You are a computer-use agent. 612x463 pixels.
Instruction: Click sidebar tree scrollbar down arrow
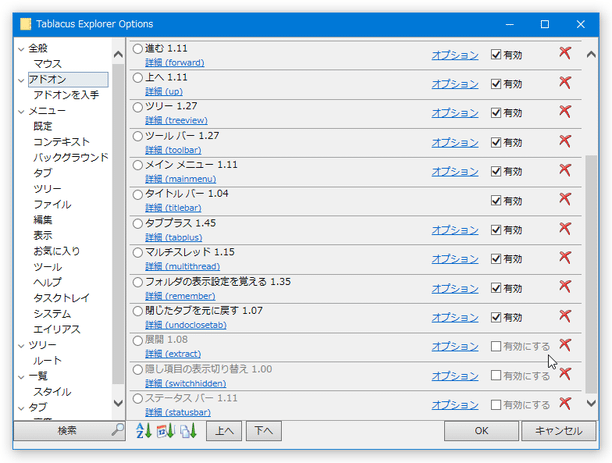click(118, 402)
